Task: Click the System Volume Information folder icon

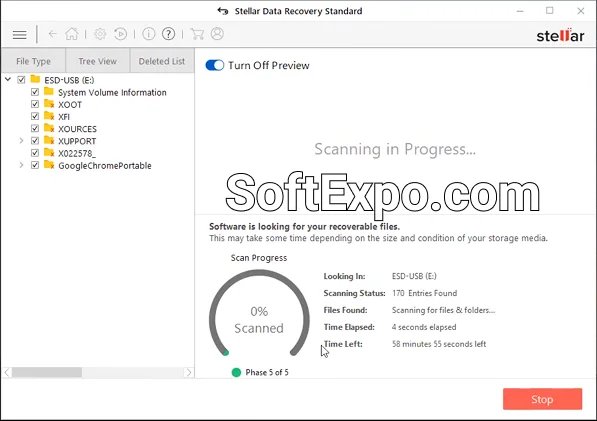Action: click(49, 91)
